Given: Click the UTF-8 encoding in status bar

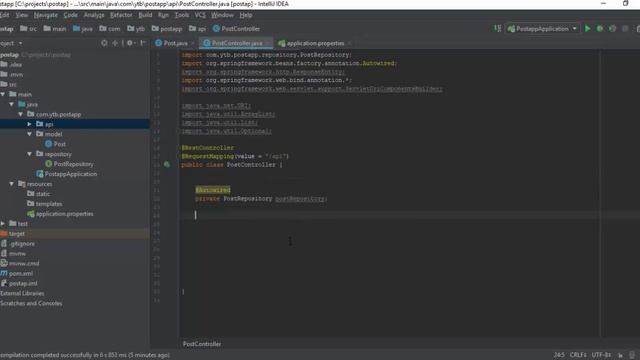Looking at the screenshot, I should coord(602,355).
